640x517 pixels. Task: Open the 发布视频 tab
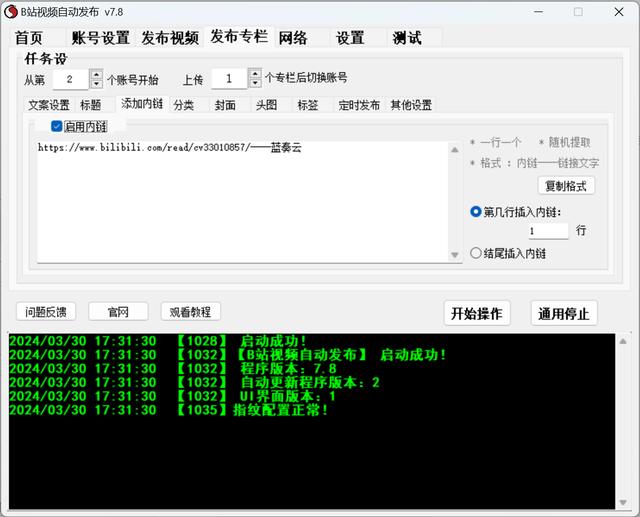click(x=170, y=38)
